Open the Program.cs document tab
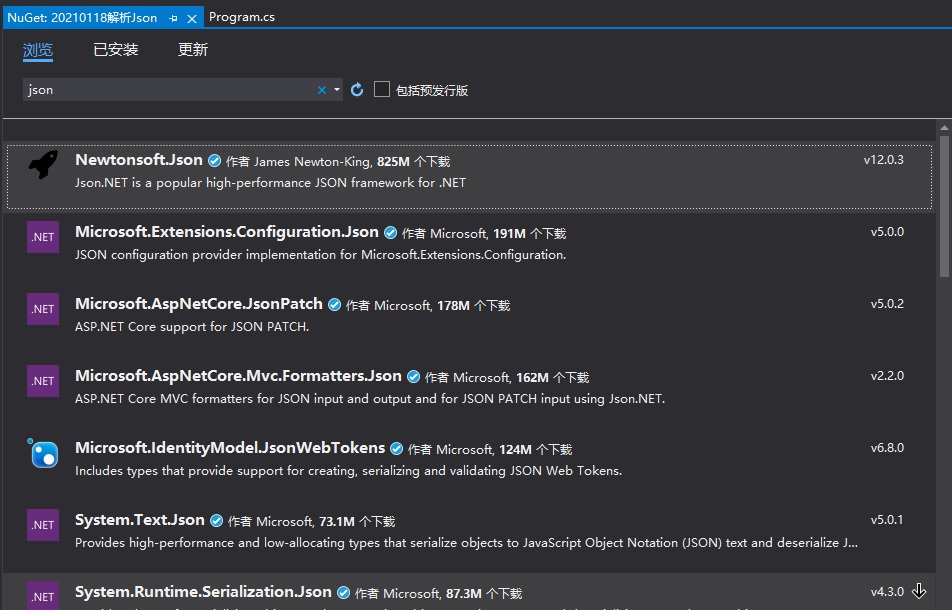The height and width of the screenshot is (610, 952). click(x=242, y=17)
